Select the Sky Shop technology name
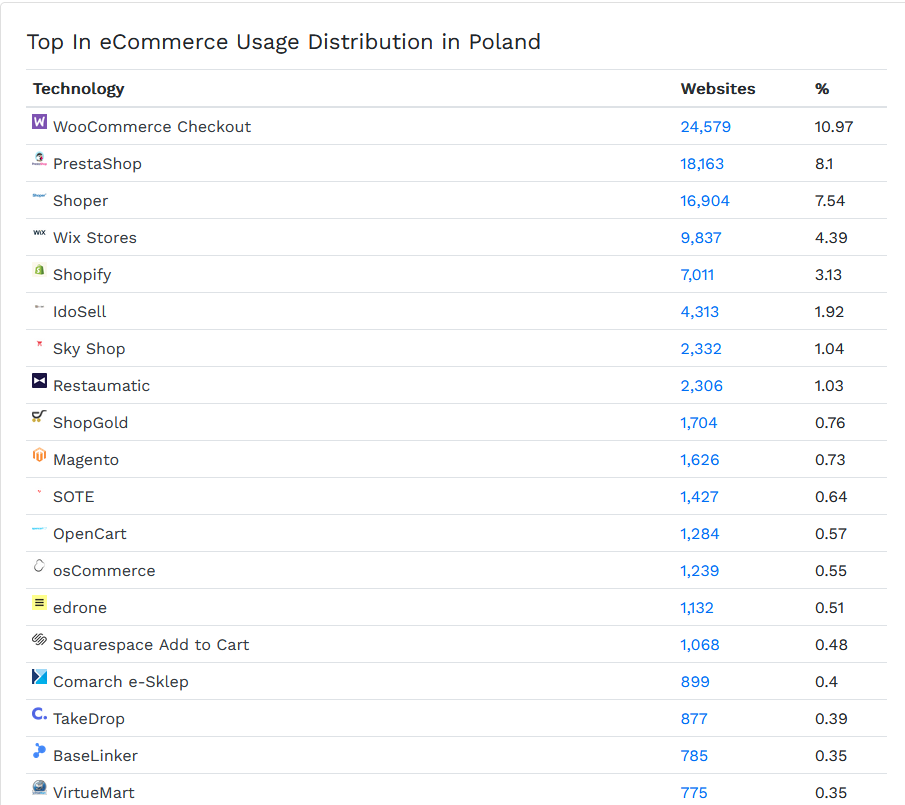This screenshot has height=805, width=905. tap(89, 349)
